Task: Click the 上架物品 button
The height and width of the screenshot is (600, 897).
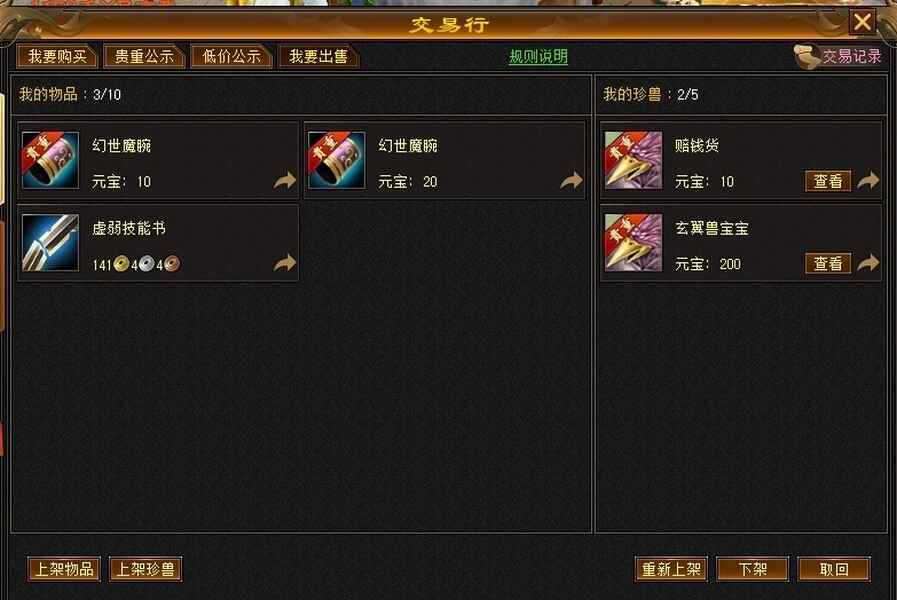Action: 64,569
